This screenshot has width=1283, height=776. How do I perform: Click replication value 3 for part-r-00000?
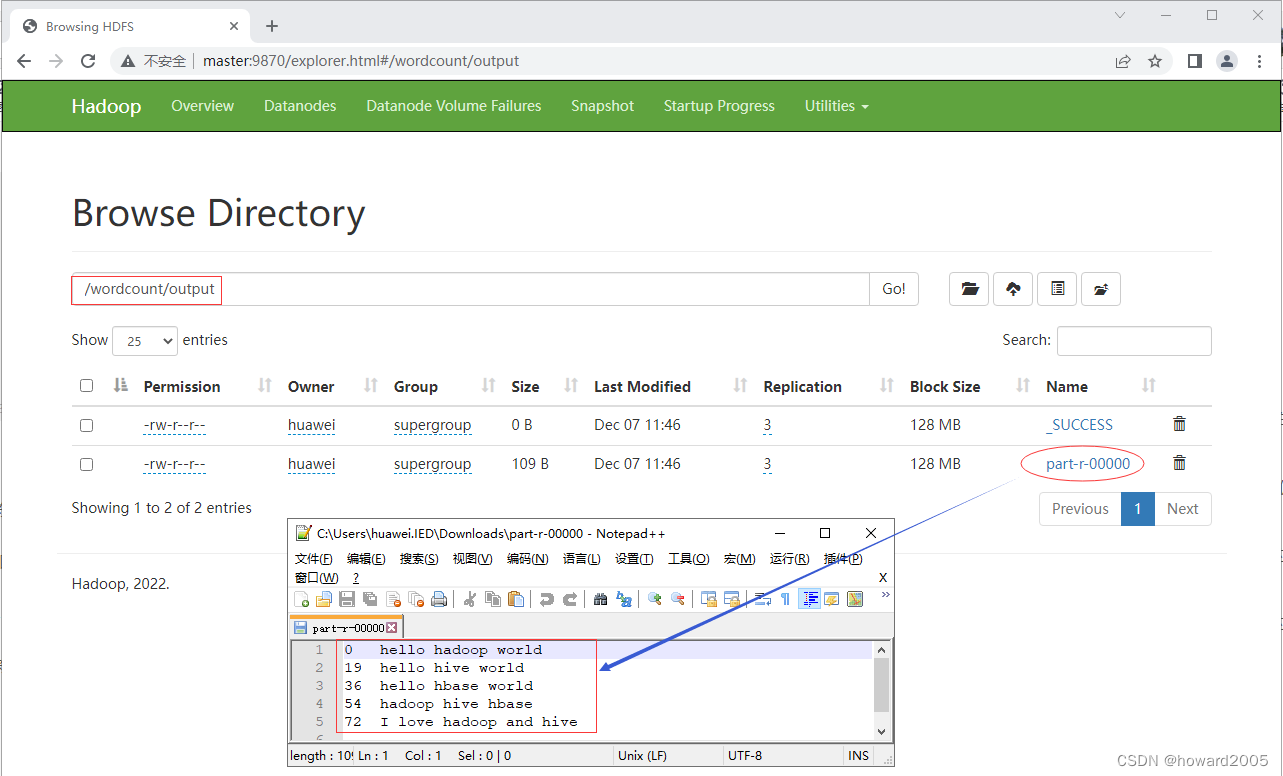tap(767, 464)
